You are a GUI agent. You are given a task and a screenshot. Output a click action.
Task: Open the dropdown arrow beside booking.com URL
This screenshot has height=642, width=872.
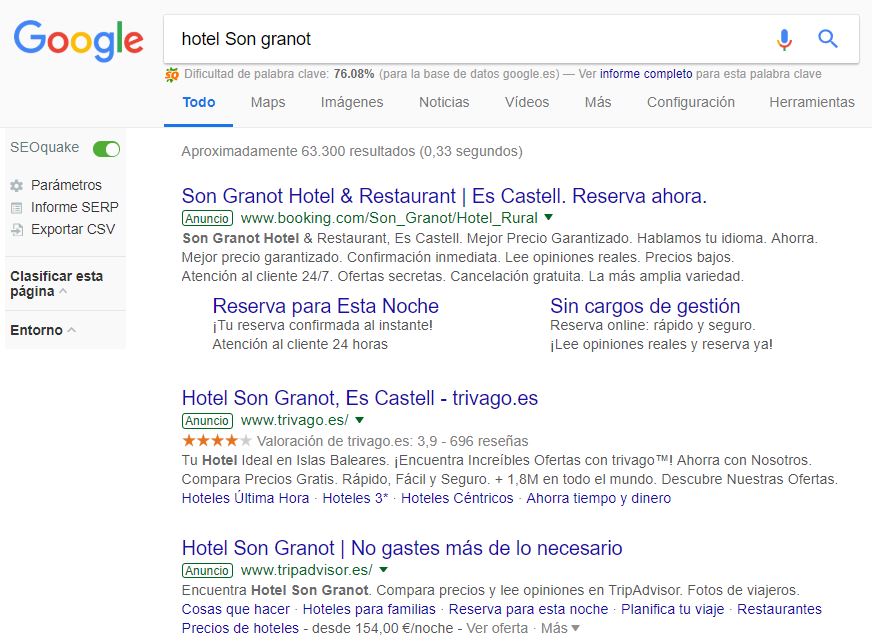coord(549,217)
